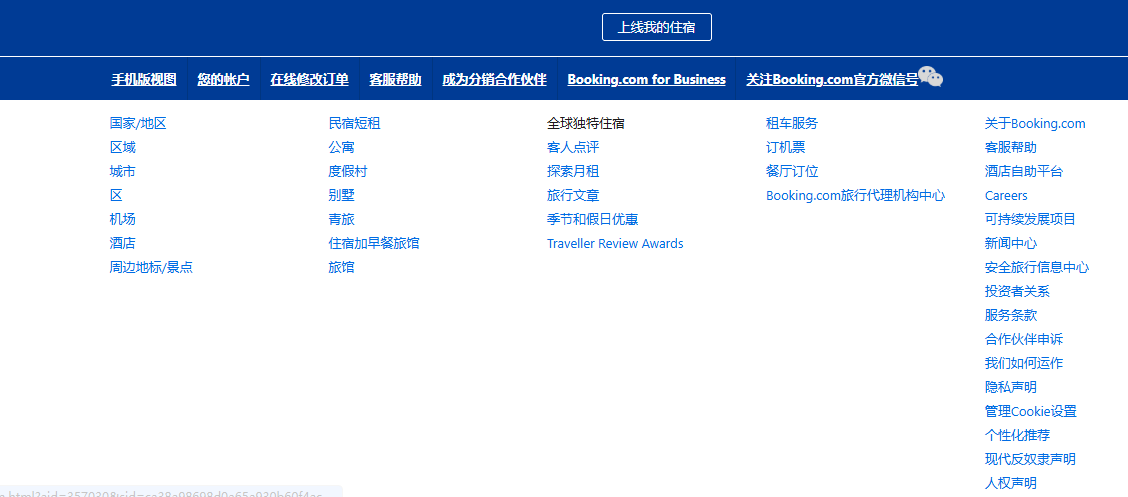1128x497 pixels.
Task: Open 客人点评 reviews link
Action: 573,148
